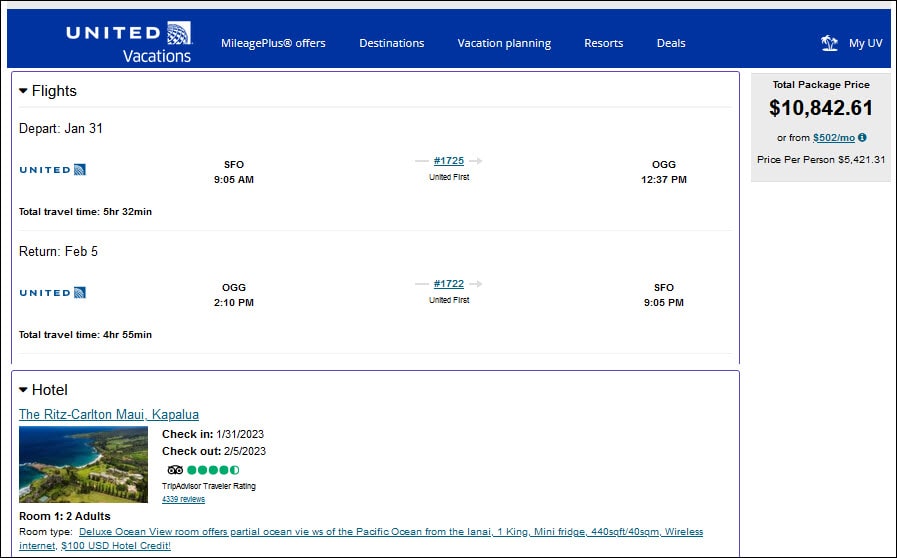Image resolution: width=897 pixels, height=558 pixels.
Task: Click Total travel time: 5hr 32min
Action: pyautogui.click(x=85, y=212)
